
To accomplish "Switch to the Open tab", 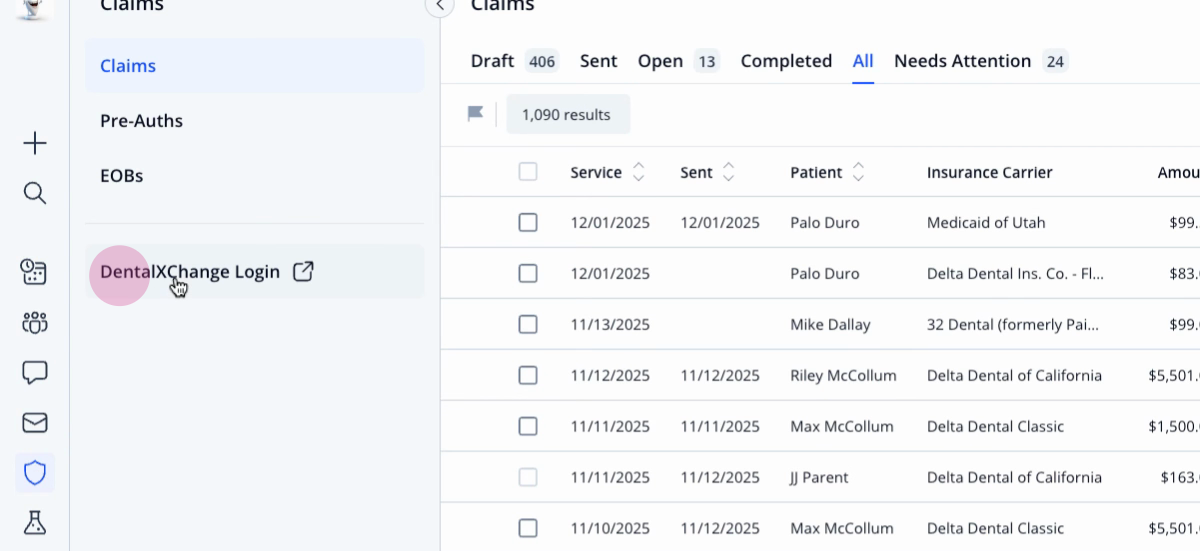I will [x=660, y=61].
